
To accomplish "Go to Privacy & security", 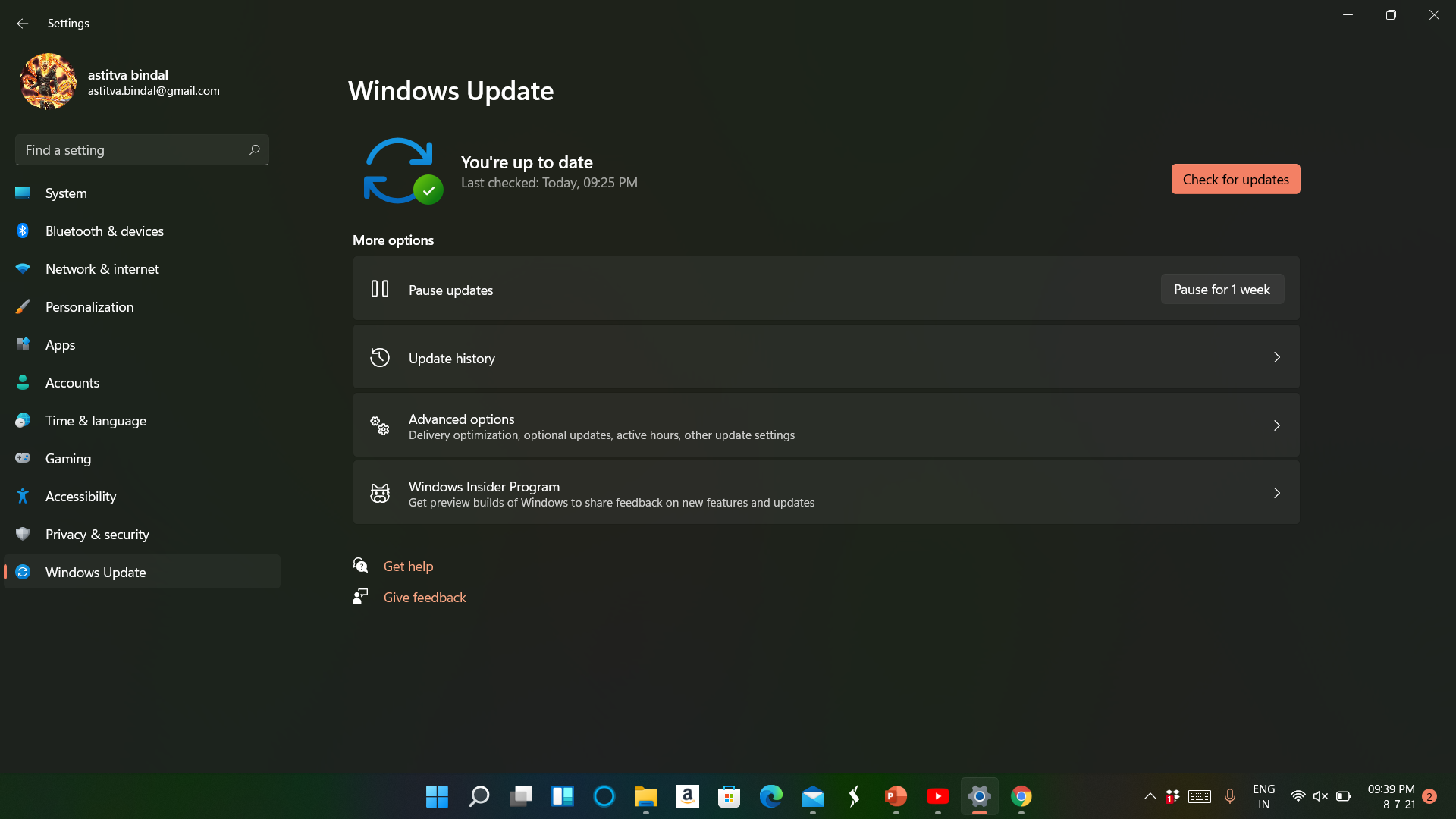I will pos(142,534).
